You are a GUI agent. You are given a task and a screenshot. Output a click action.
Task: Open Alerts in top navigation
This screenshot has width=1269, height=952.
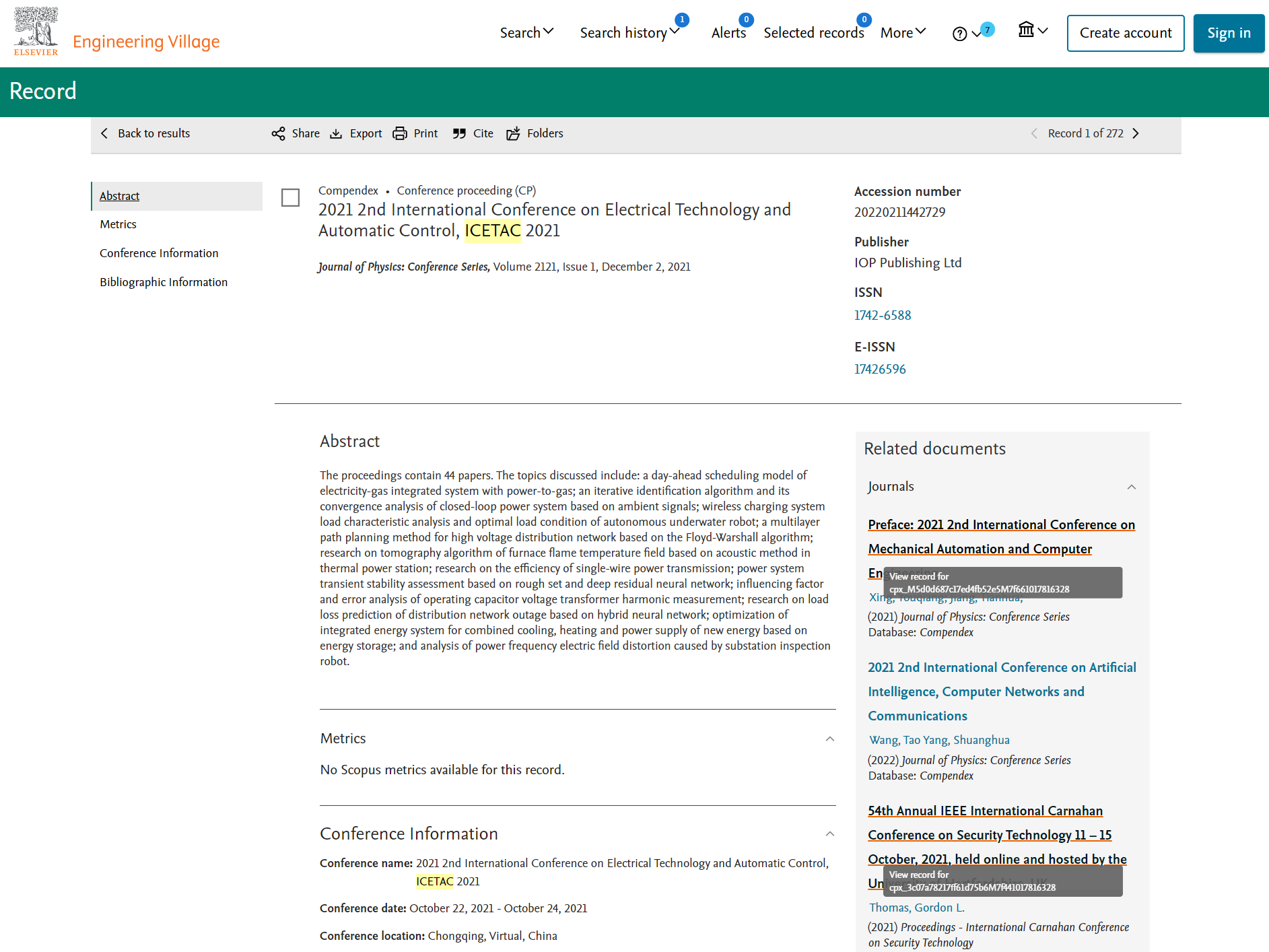point(728,32)
